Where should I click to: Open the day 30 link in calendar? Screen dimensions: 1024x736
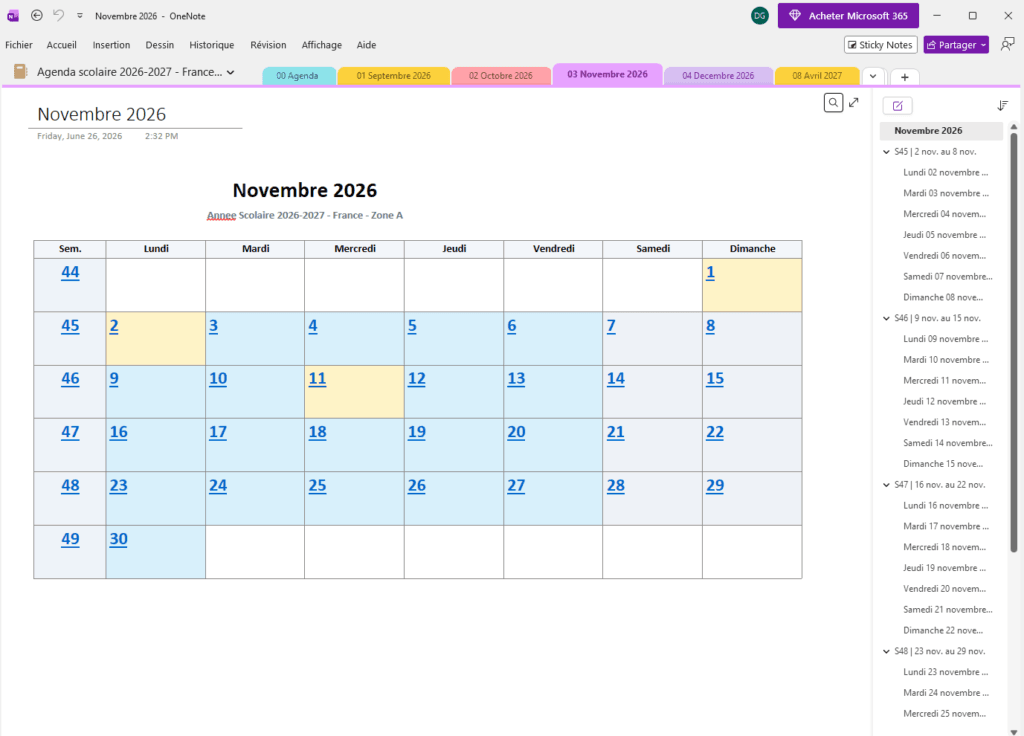click(x=118, y=539)
